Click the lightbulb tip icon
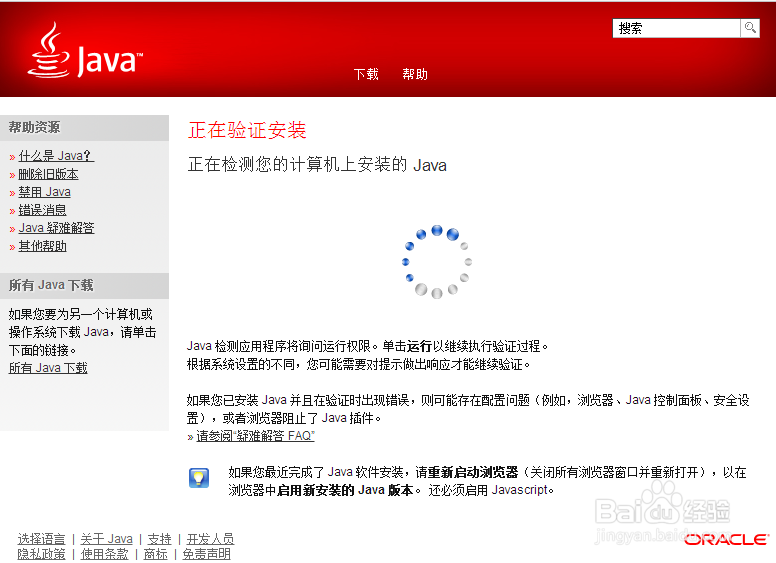Image resolution: width=776 pixels, height=563 pixels. click(x=199, y=478)
